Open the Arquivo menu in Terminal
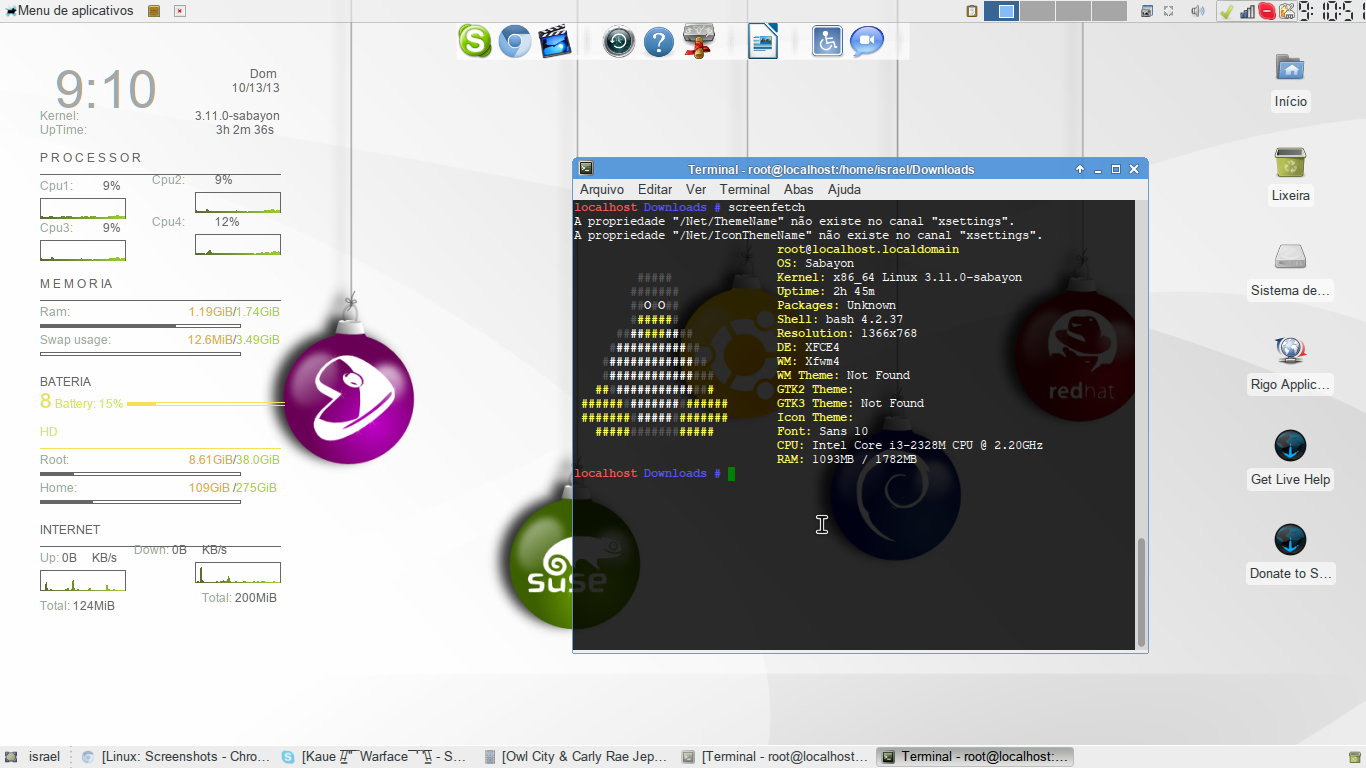1366x768 pixels. [x=602, y=189]
